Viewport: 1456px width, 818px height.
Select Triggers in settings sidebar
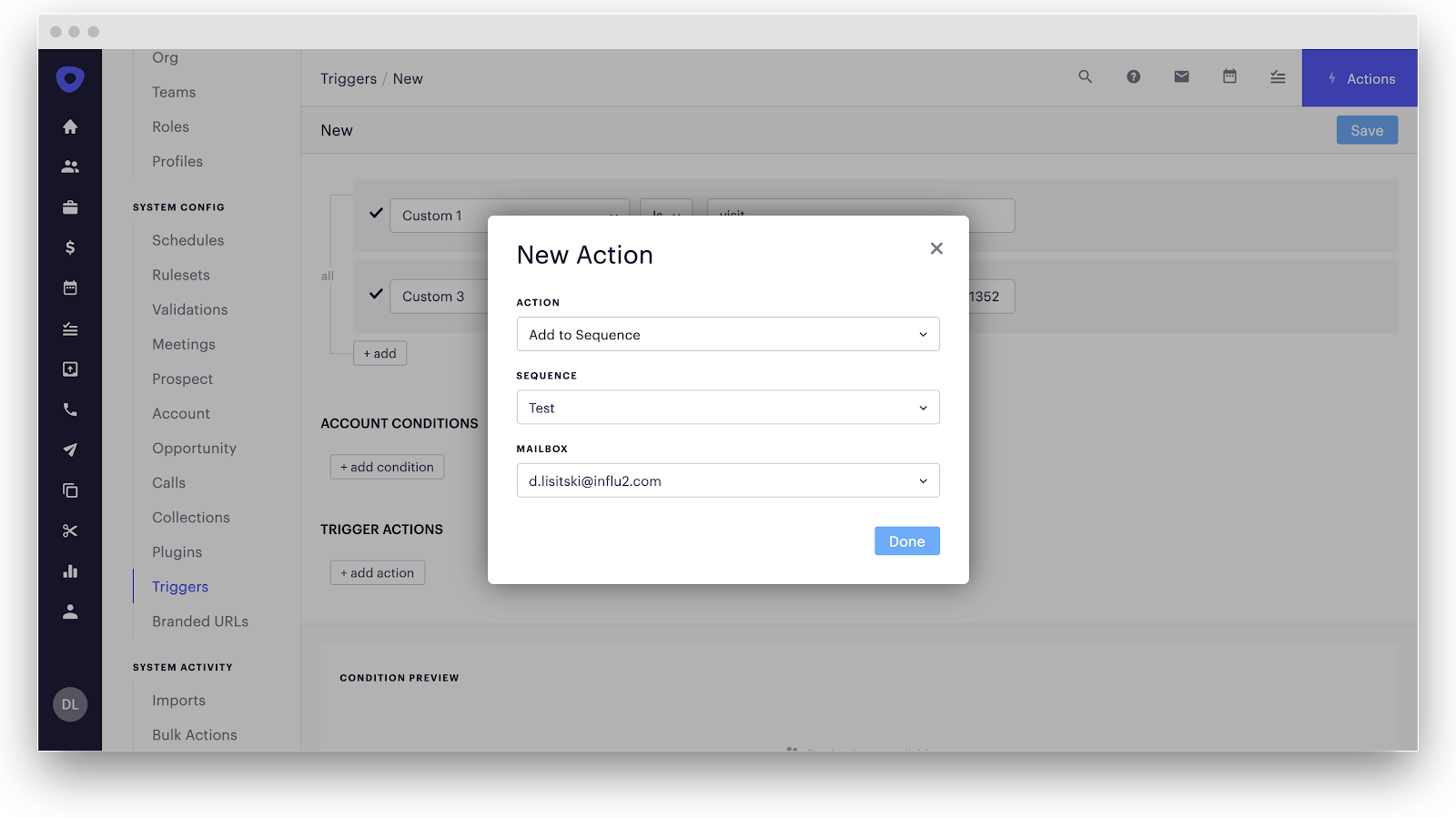click(x=180, y=587)
